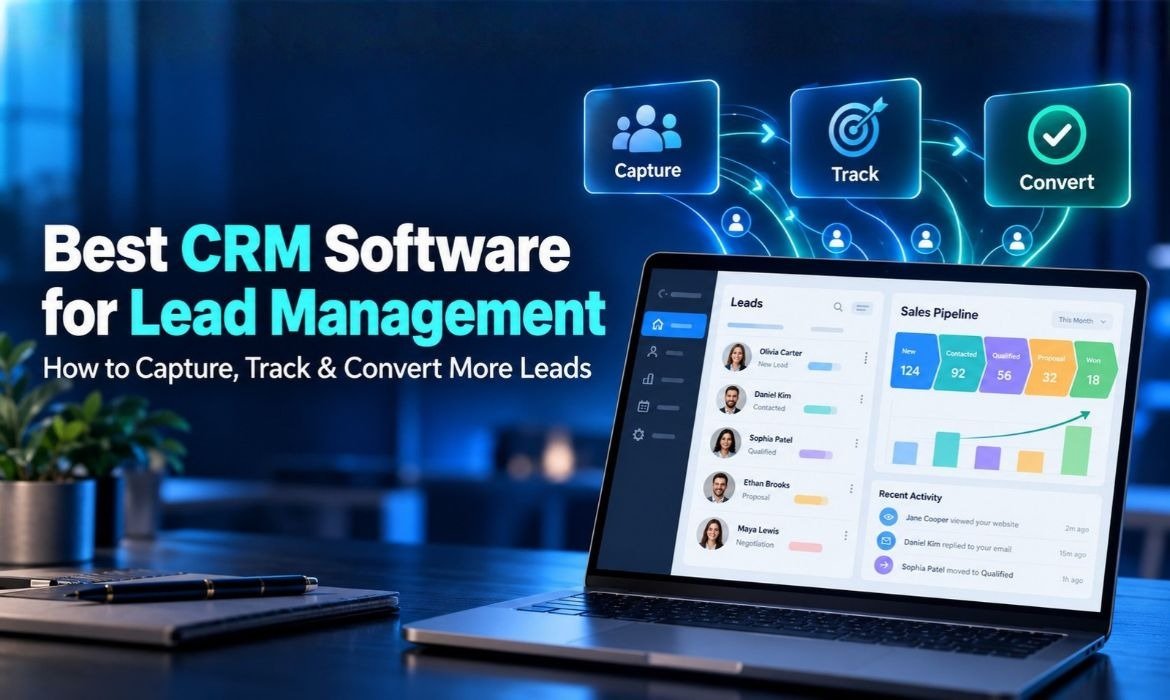Click the Capture card
Image resolution: width=1170 pixels, height=700 pixels.
(651, 137)
